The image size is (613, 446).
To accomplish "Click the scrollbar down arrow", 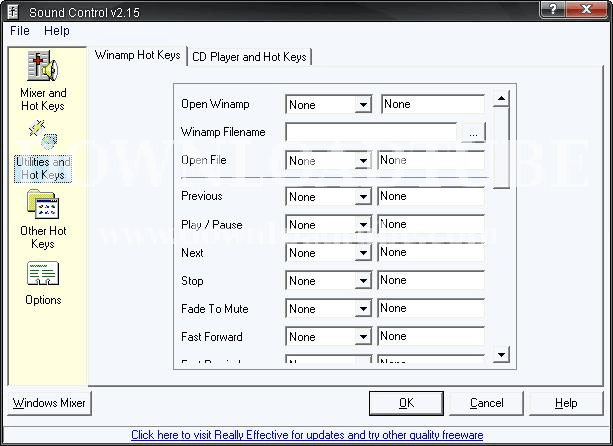I will point(502,355).
